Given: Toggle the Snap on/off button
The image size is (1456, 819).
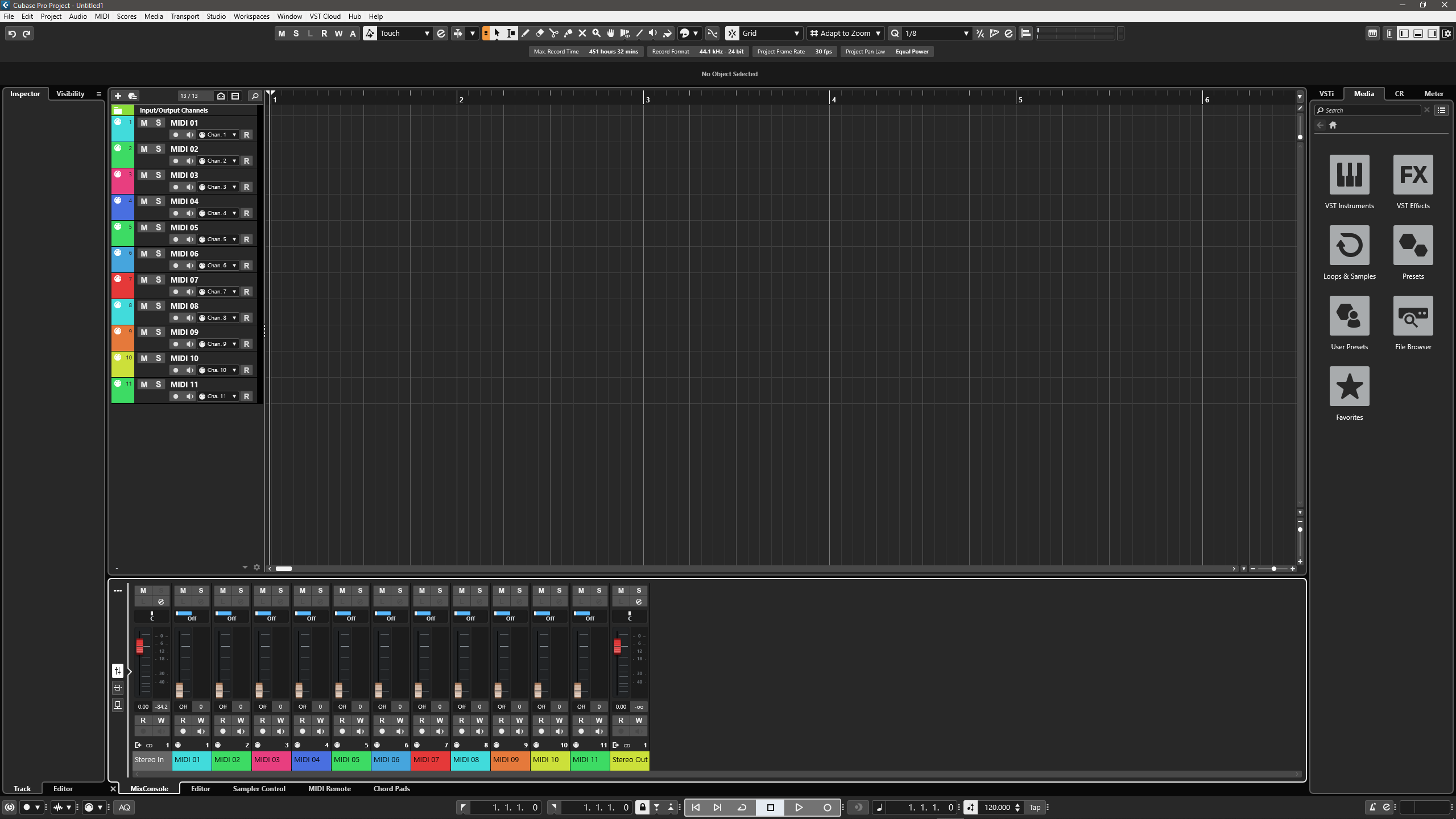Looking at the screenshot, I should (x=732, y=34).
